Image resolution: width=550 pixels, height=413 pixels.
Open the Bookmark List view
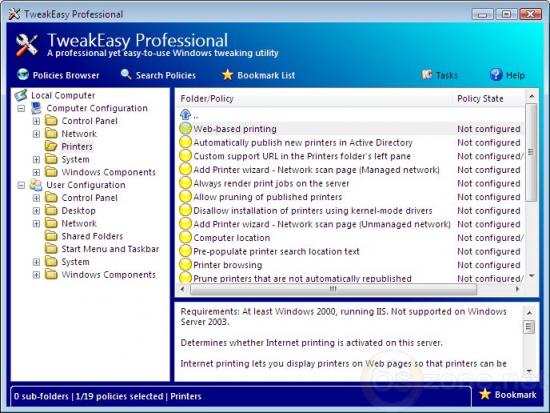(259, 75)
